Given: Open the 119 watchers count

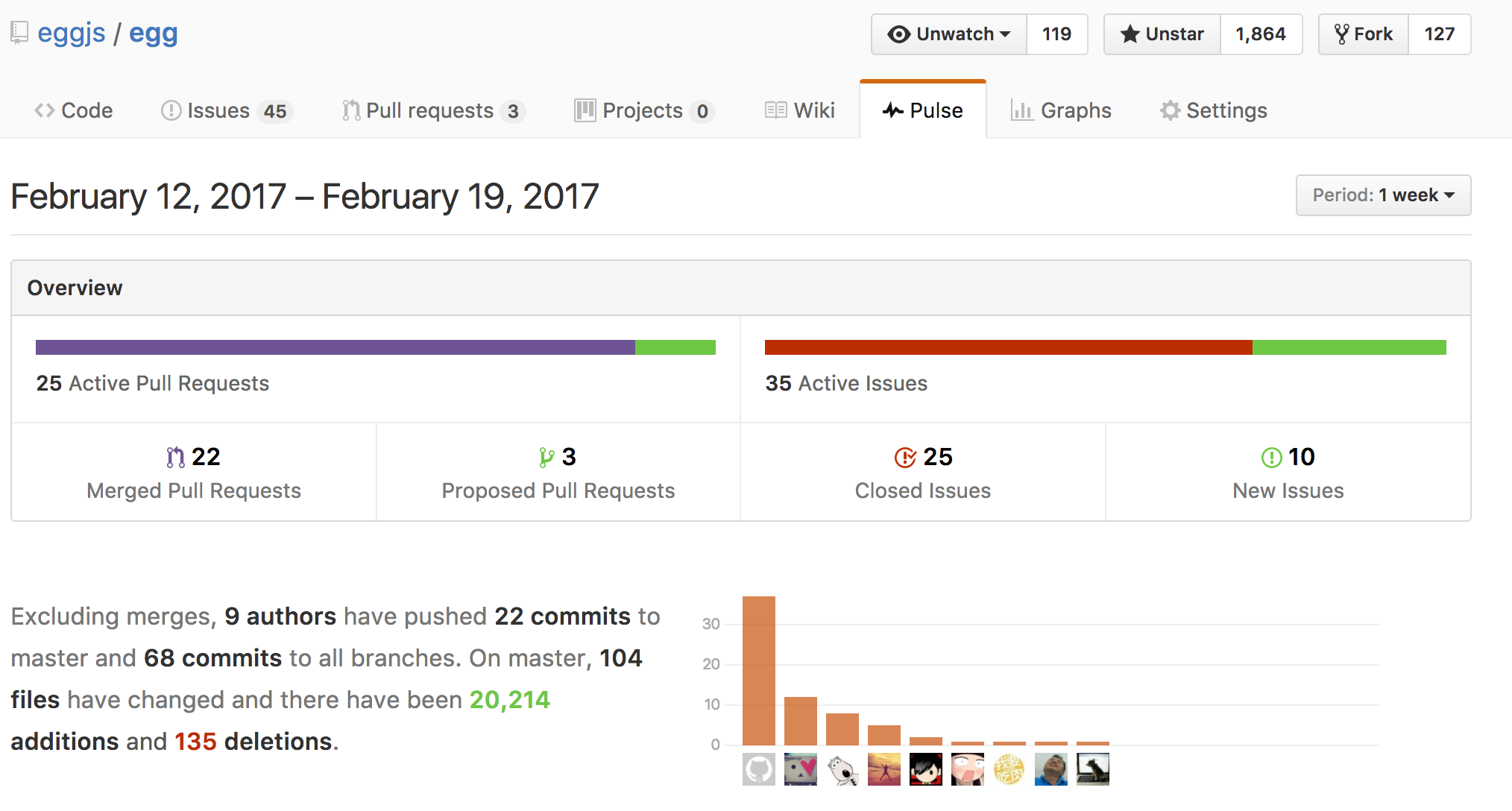Looking at the screenshot, I should tap(1056, 34).
